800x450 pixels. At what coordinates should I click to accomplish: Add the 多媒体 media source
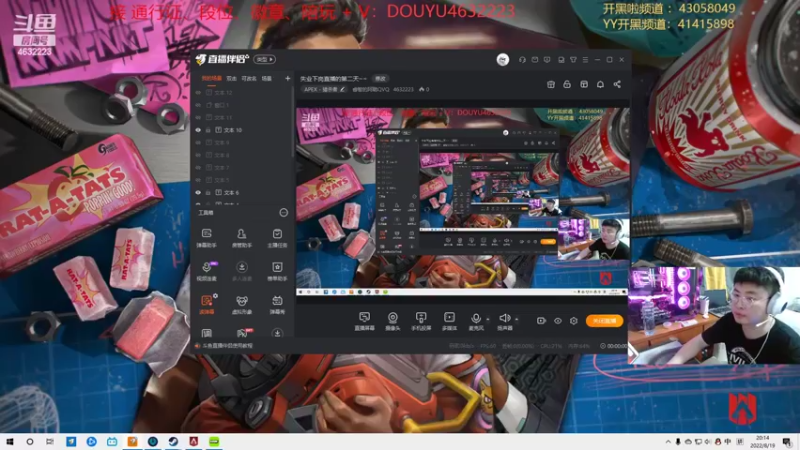pos(449,321)
